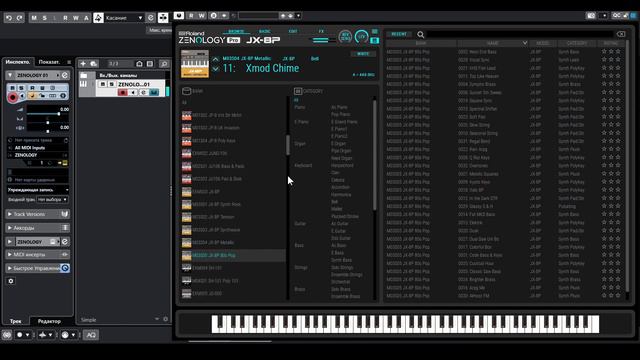Open the Упреждающая запись dropdown
Image resolution: width=640 pixels, height=360 pixels.
38,190
